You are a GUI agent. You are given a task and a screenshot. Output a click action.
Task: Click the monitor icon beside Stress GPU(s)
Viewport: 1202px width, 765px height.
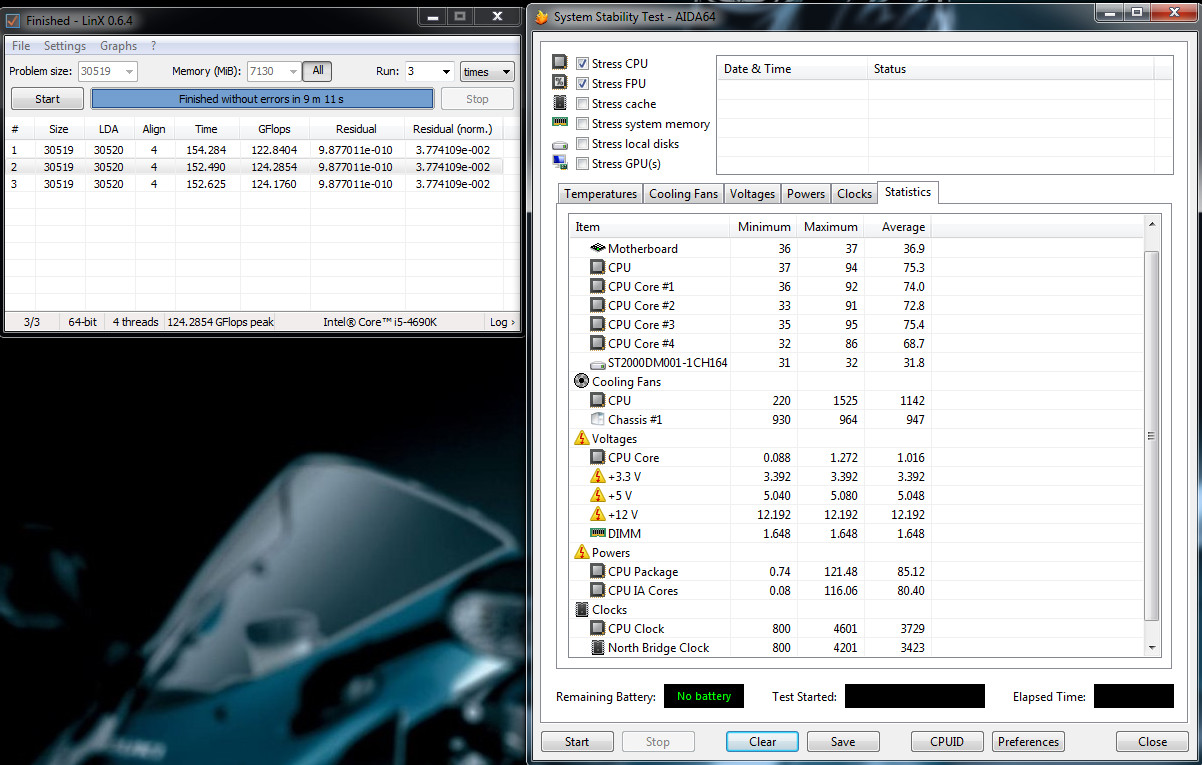tap(560, 163)
